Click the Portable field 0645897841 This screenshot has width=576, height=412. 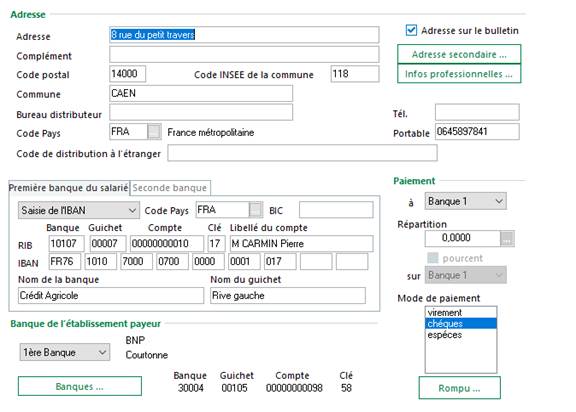477,131
